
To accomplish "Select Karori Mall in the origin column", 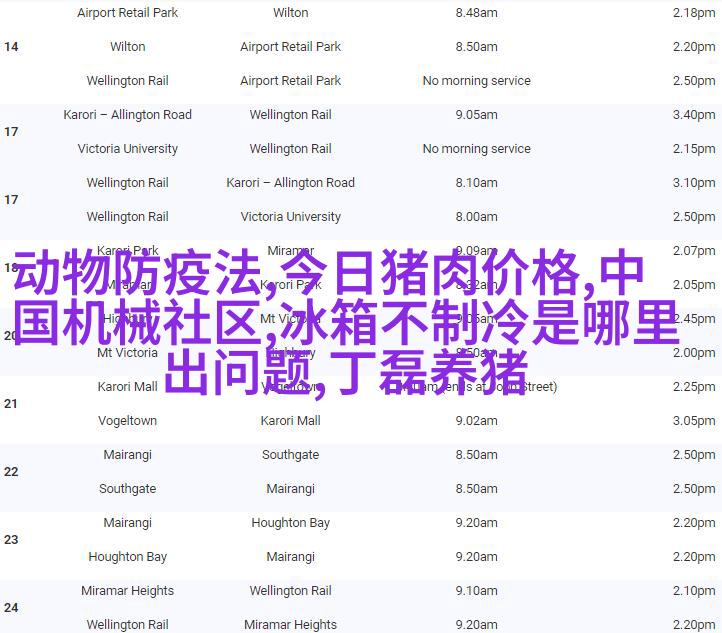I will [x=127, y=387].
